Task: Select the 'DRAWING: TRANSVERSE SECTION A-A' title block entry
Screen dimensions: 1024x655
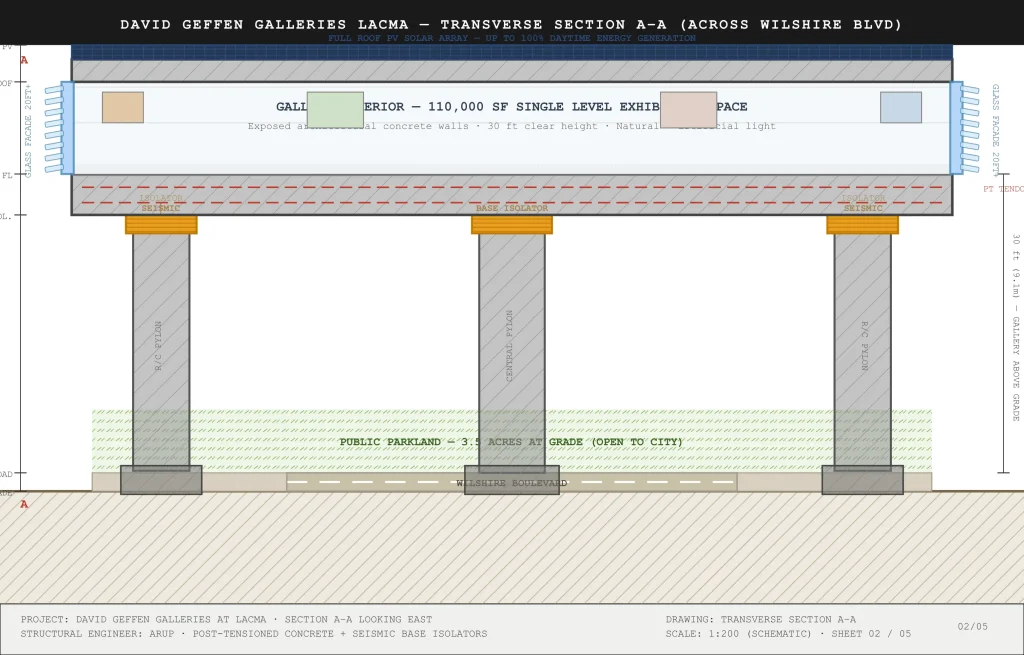Action: (761, 619)
